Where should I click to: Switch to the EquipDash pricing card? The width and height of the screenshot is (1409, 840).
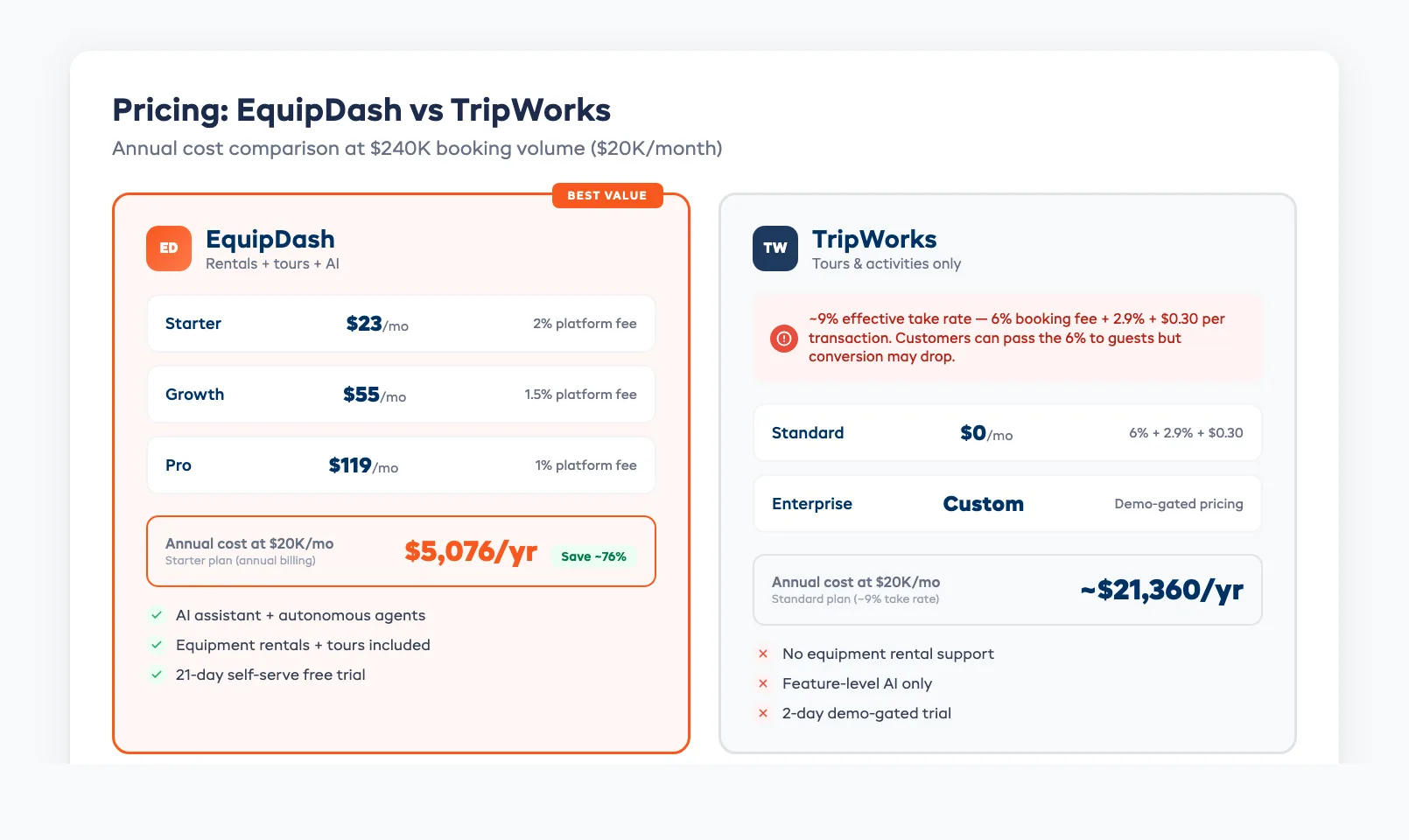point(400,472)
